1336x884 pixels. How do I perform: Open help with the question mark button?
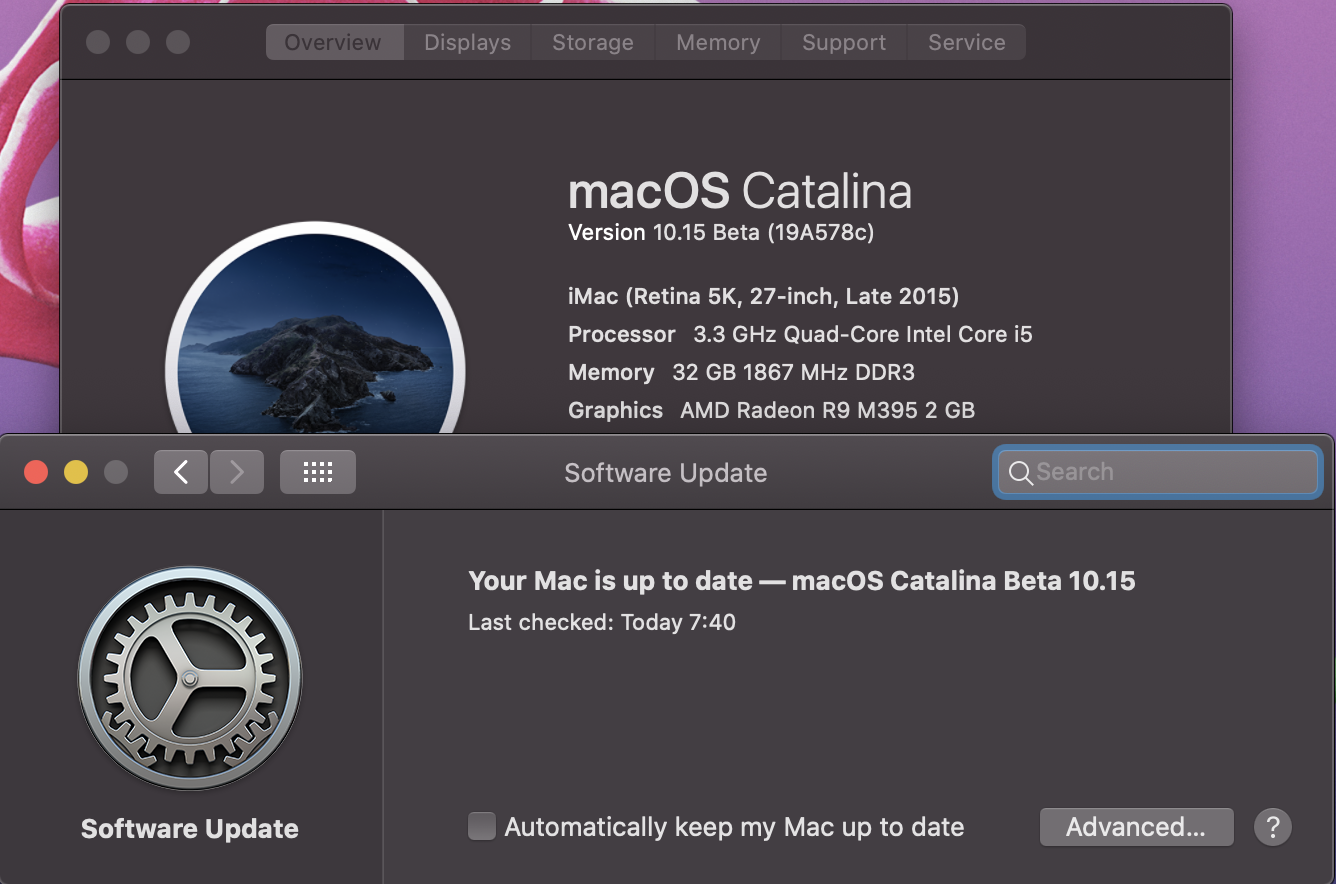(x=1273, y=827)
